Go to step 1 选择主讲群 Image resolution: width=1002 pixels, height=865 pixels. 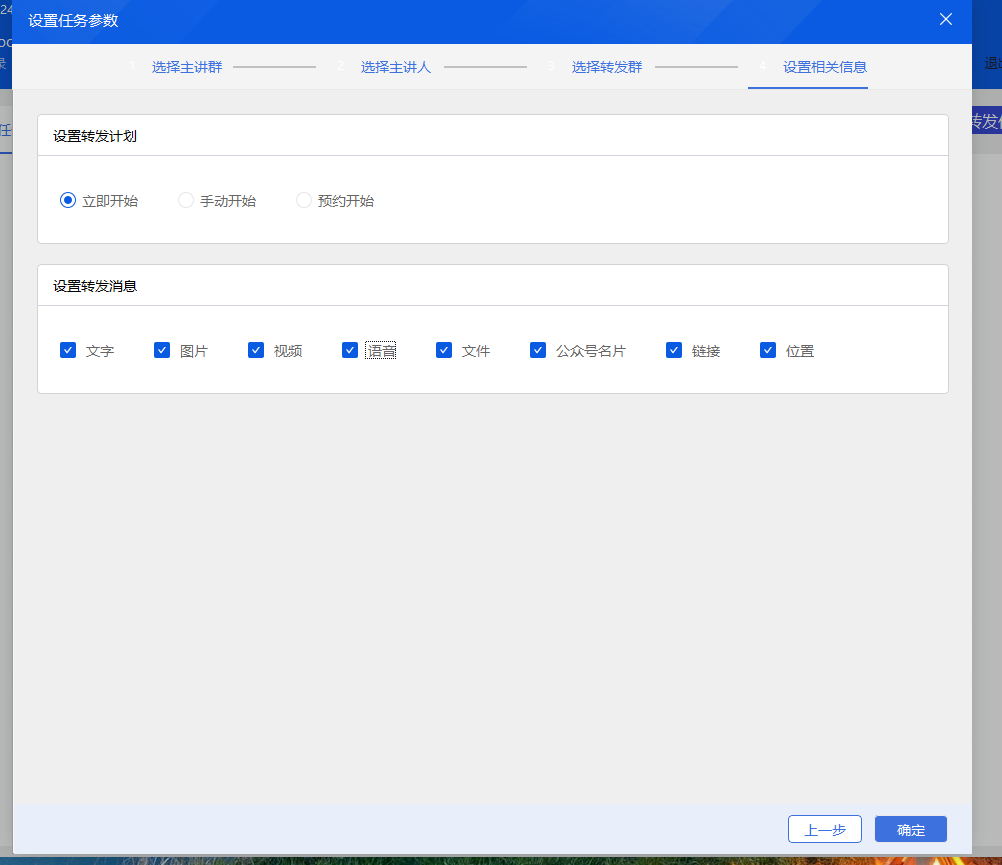pyautogui.click(x=187, y=67)
